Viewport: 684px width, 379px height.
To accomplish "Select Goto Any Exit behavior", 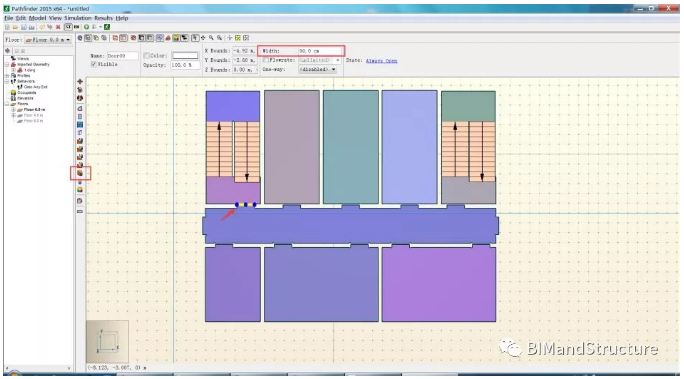I will pos(36,87).
